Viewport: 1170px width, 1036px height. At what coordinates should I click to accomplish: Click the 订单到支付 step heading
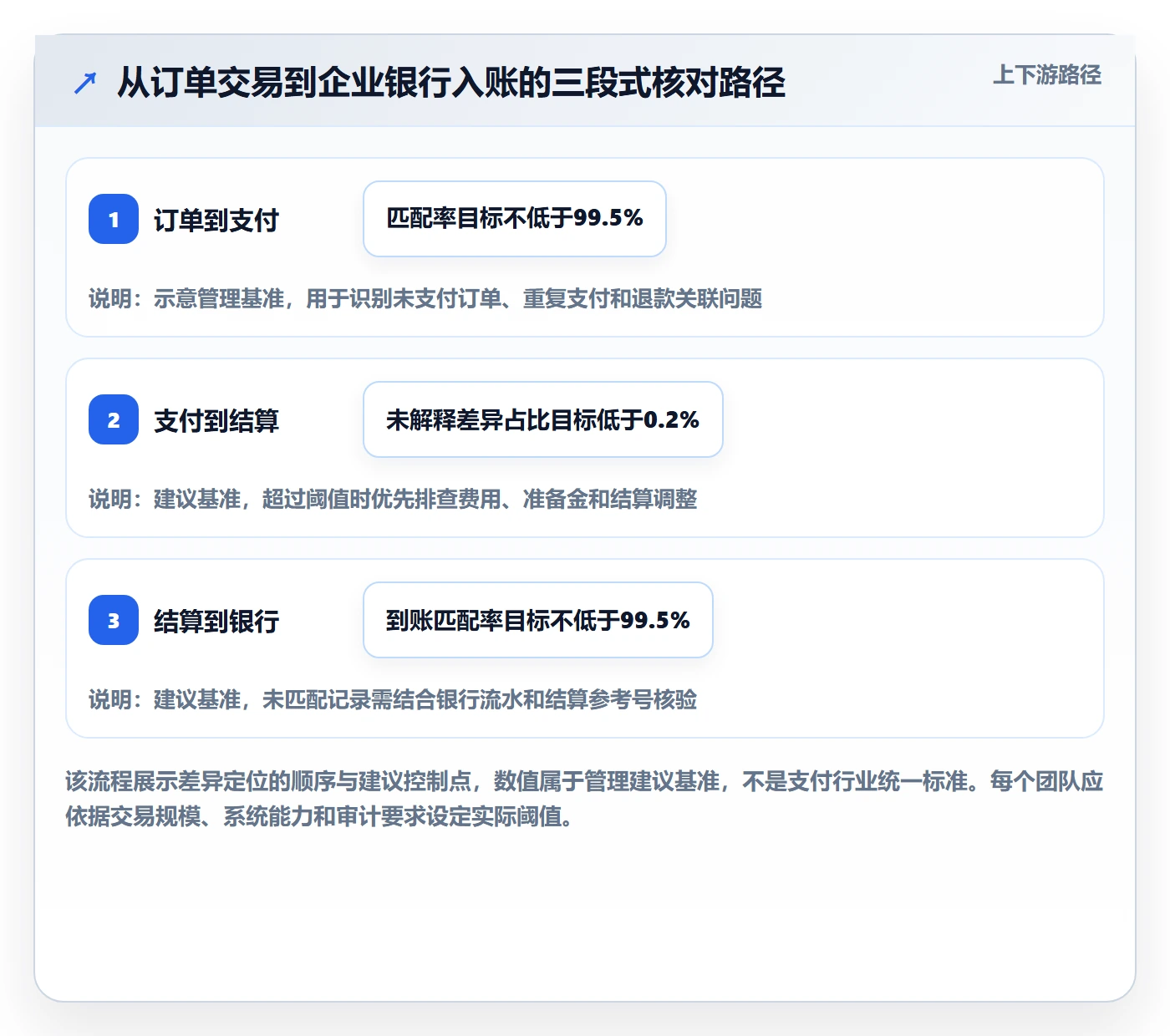216,220
